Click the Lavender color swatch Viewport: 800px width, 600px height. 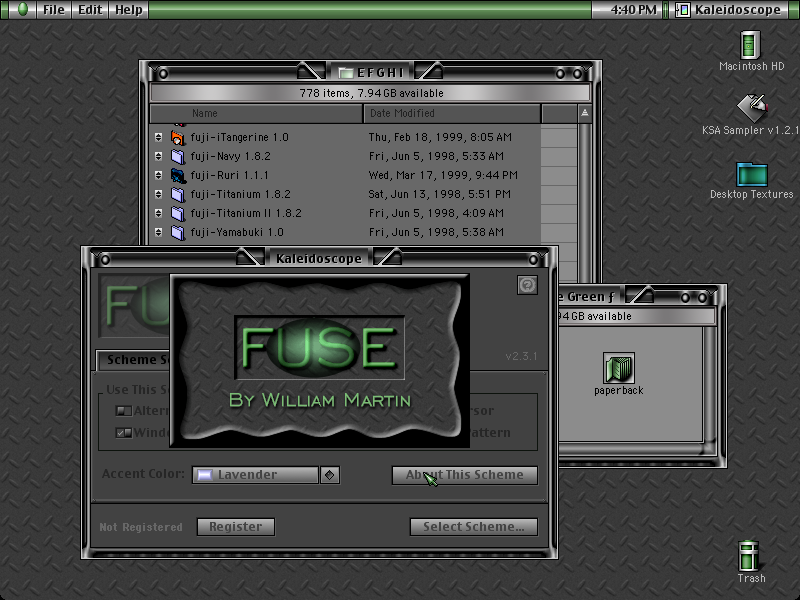205,475
